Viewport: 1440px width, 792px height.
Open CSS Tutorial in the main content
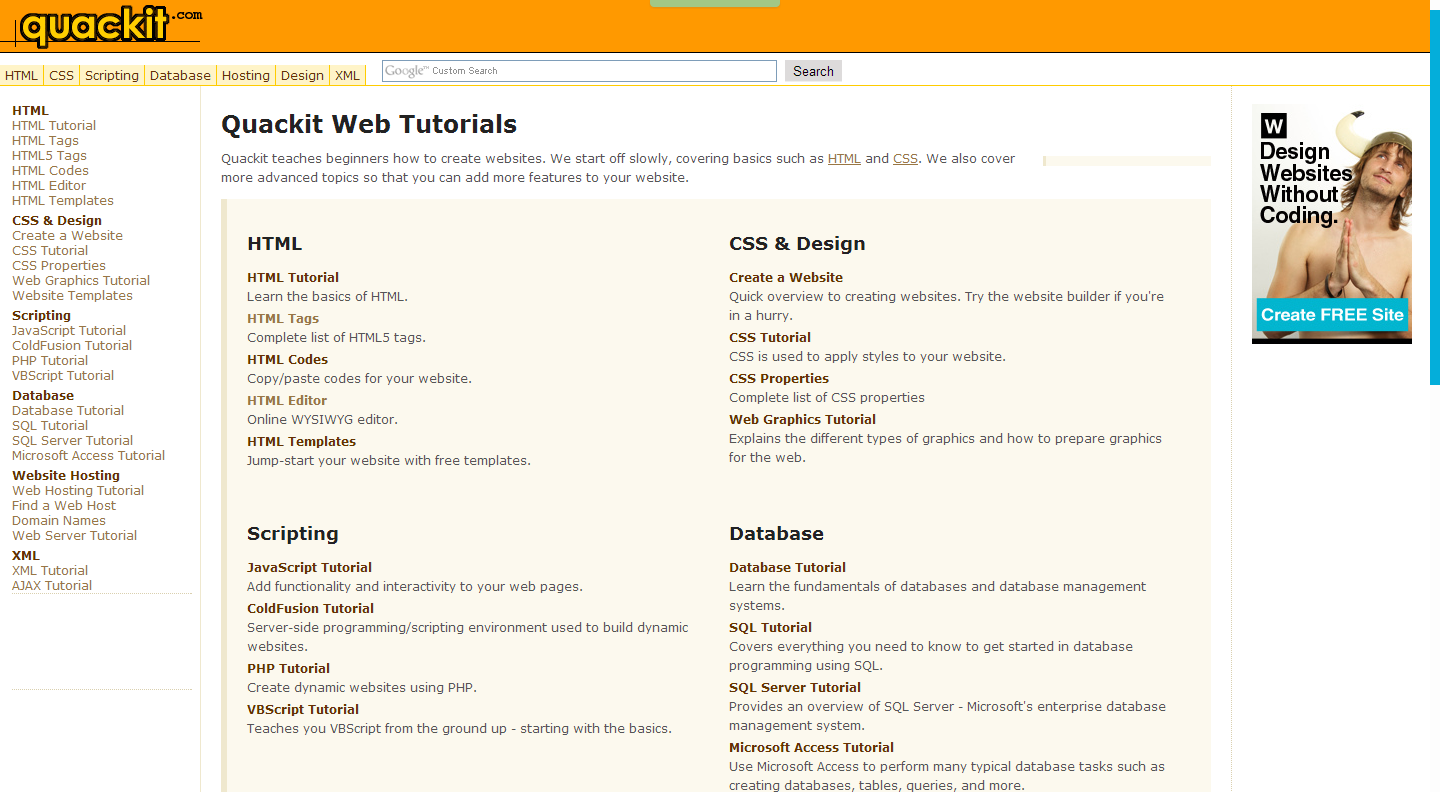click(x=770, y=338)
